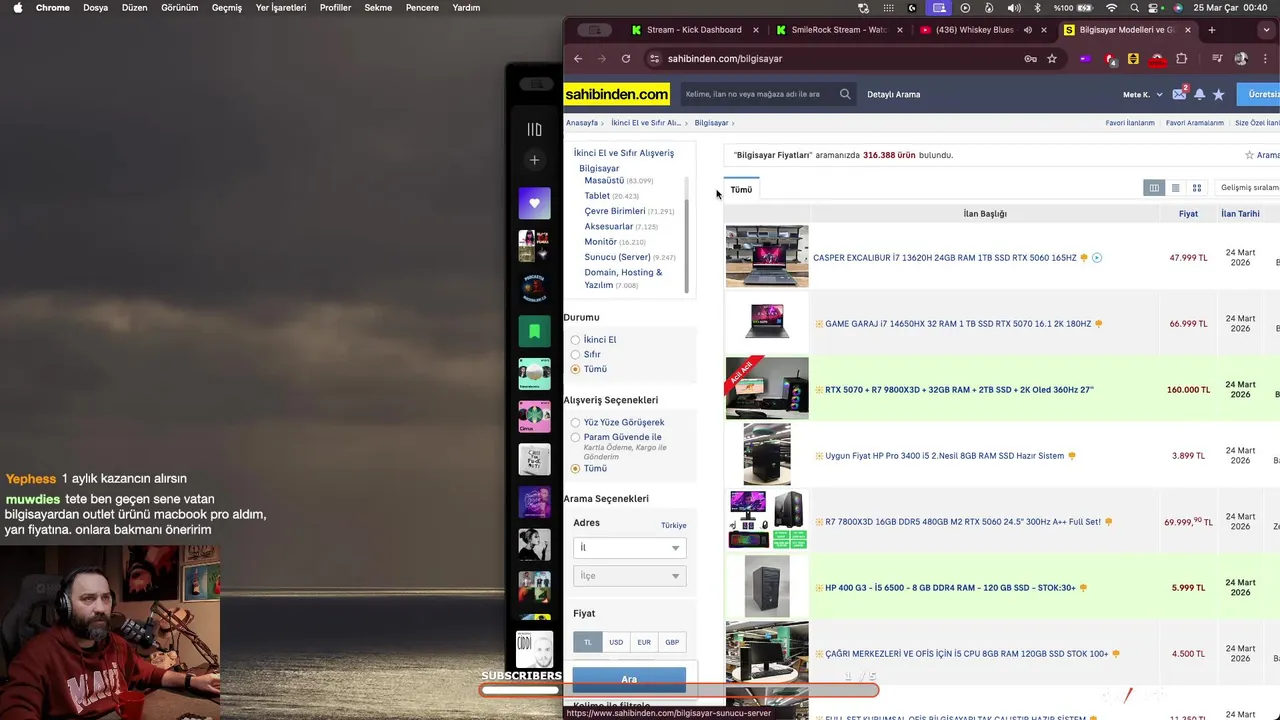Open the Sunucu (Server) category link

click(x=617, y=257)
